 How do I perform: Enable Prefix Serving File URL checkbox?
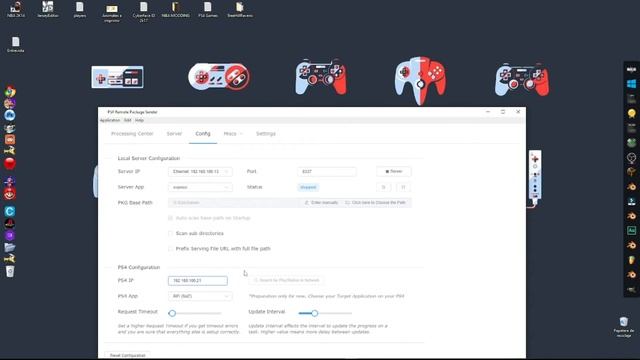[x=171, y=249]
